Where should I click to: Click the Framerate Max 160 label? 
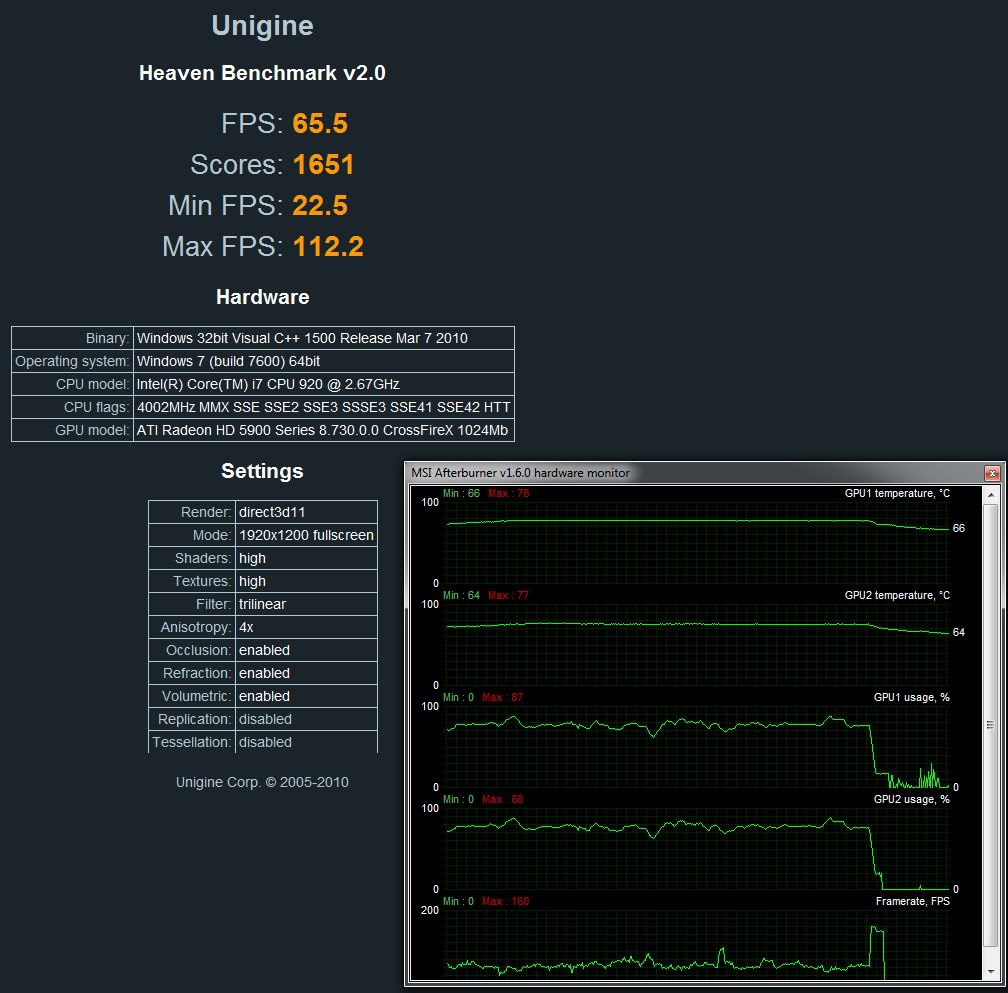505,901
